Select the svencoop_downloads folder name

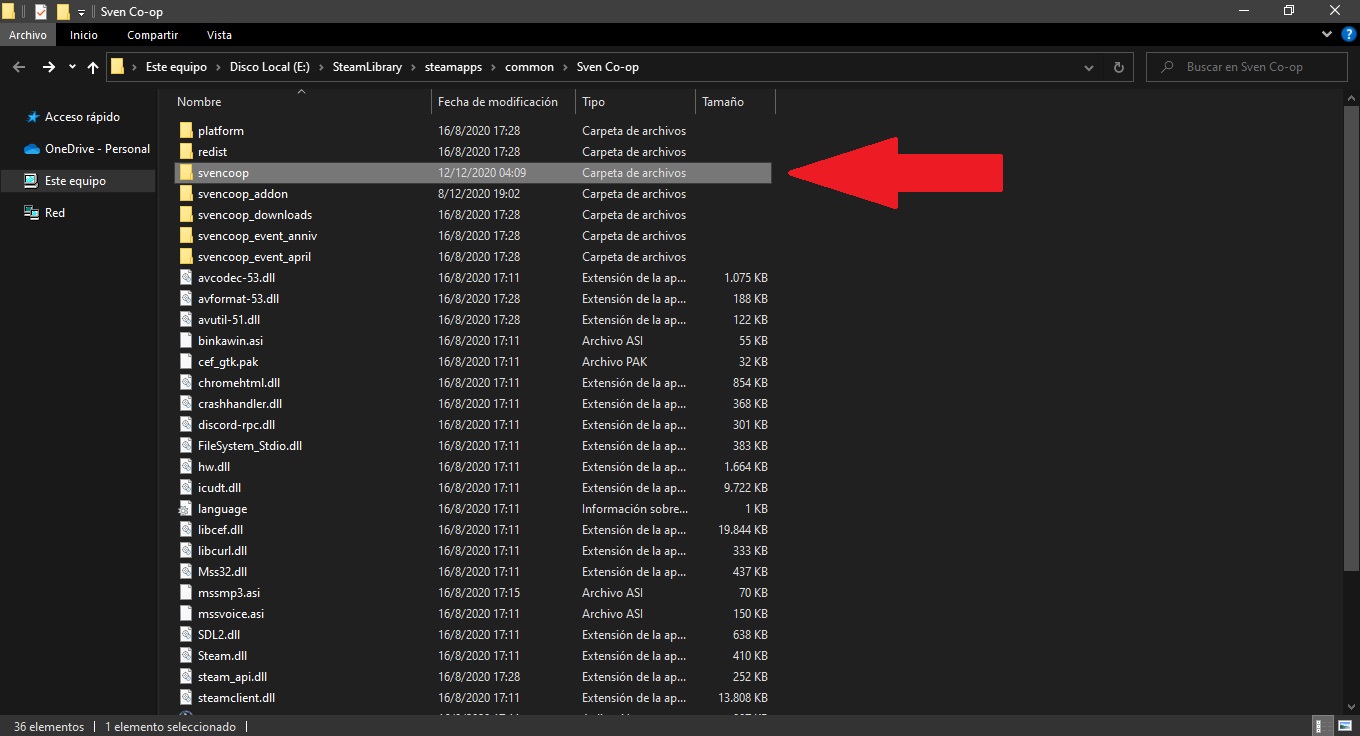[255, 215]
